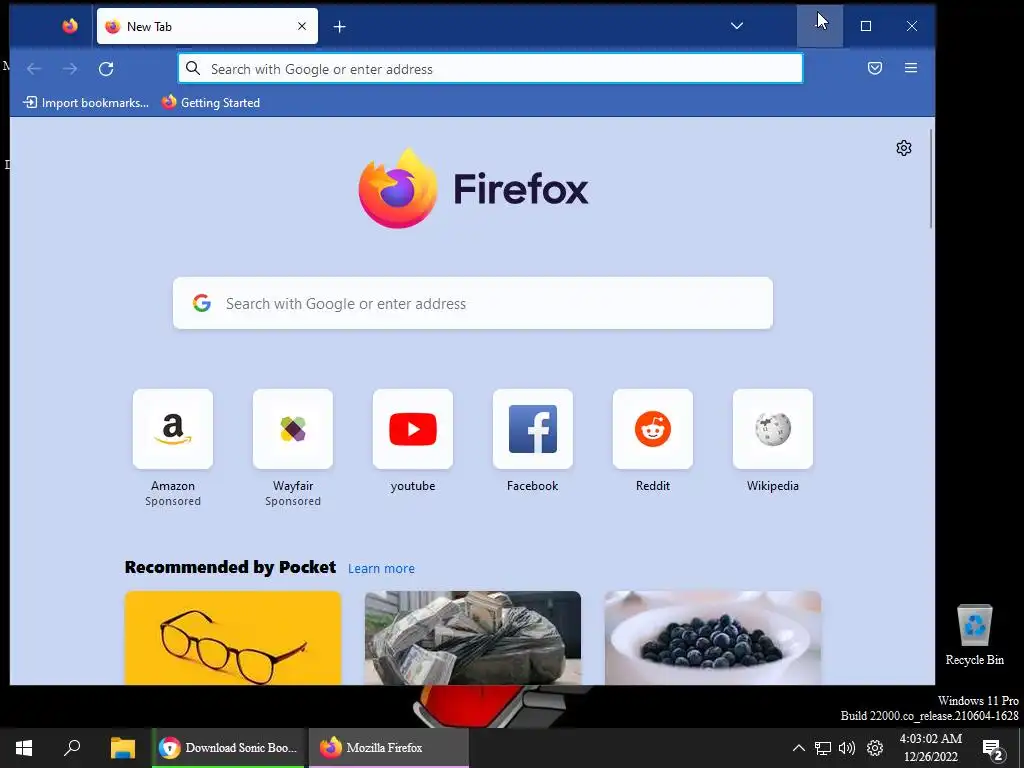Open the Save to Pocket icon

click(875, 68)
